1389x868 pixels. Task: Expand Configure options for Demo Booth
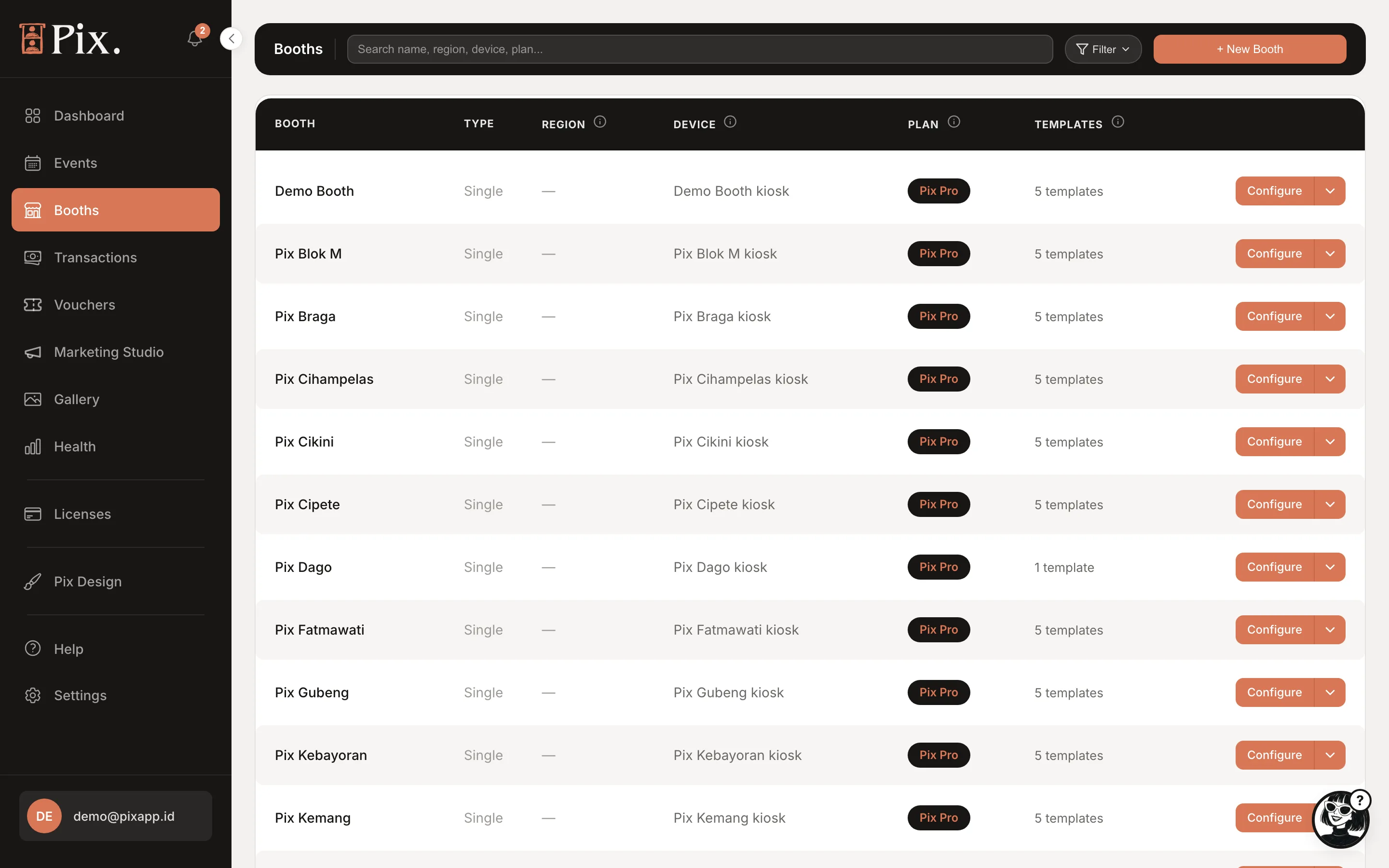click(x=1330, y=191)
